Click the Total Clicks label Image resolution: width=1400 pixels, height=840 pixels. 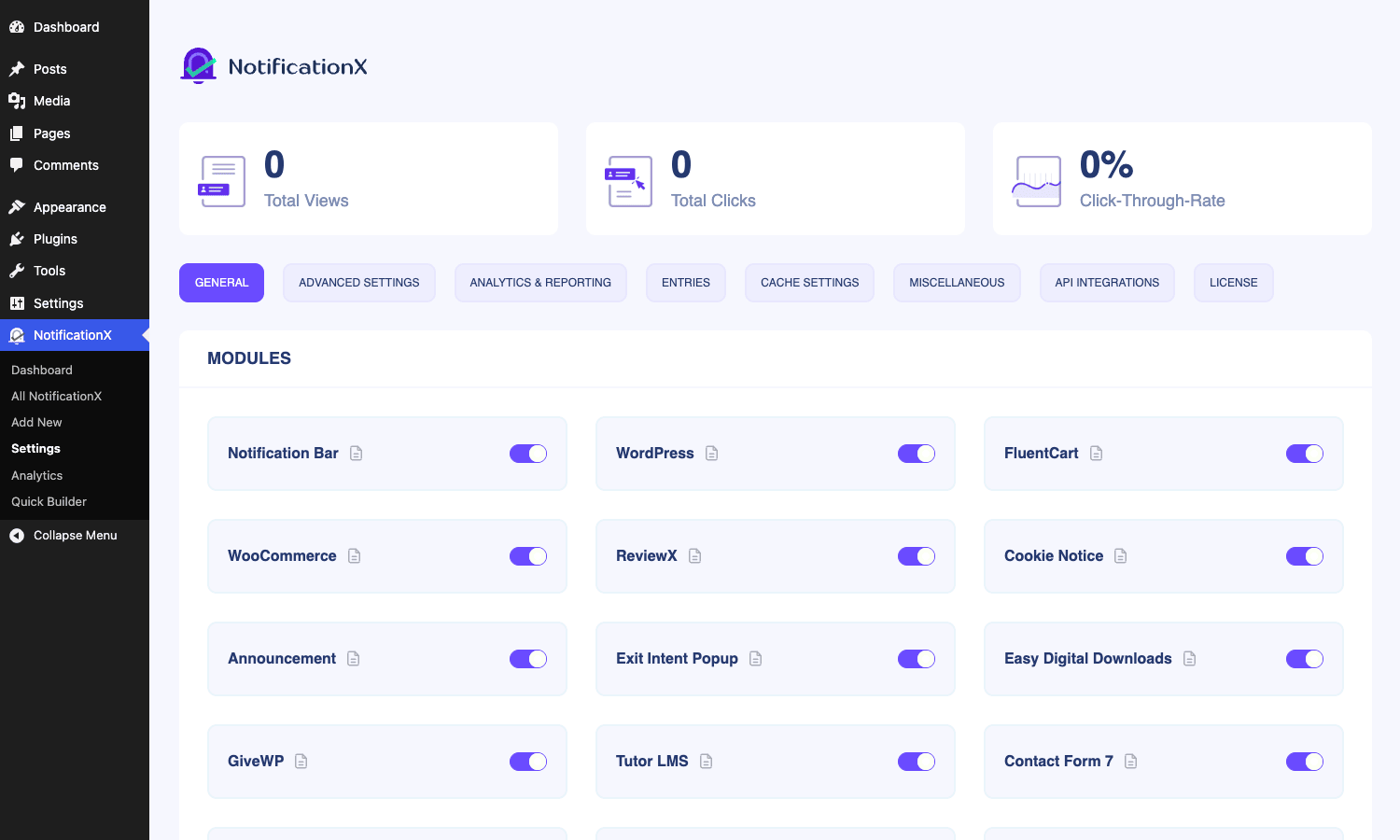point(713,201)
